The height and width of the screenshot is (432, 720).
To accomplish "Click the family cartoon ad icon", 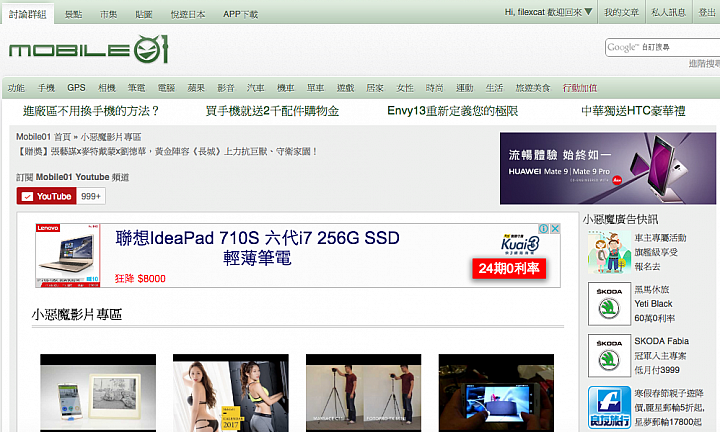I will point(609,252).
